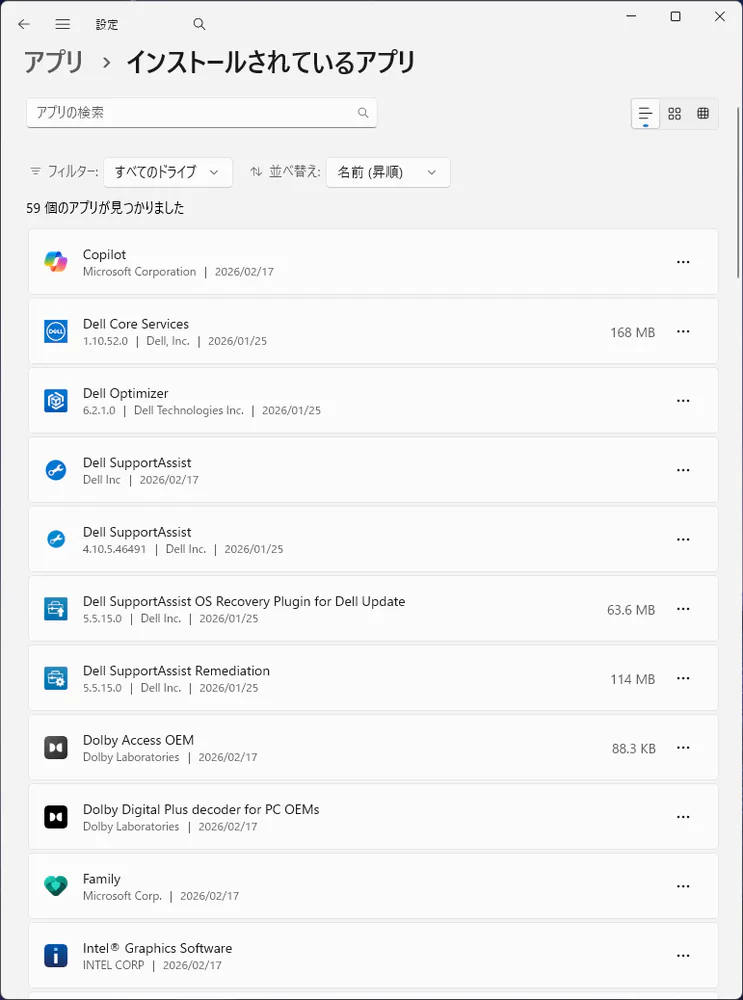This screenshot has width=743, height=1000.
Task: Select the Dolby Digital Plus decoder entry
Action: [x=300, y=817]
